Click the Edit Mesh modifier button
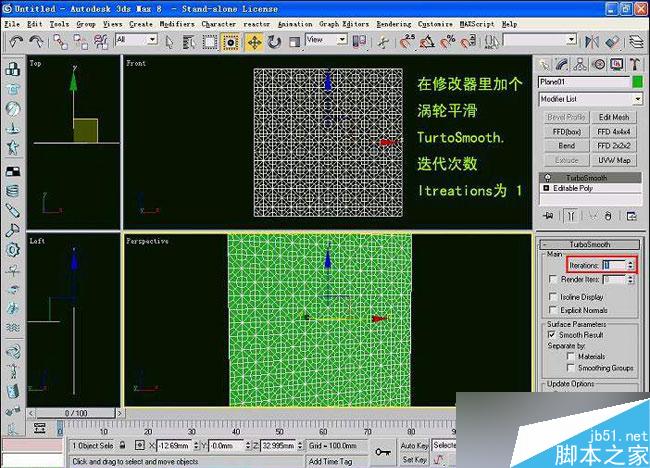Viewport: 650px width, 468px height. click(x=614, y=117)
